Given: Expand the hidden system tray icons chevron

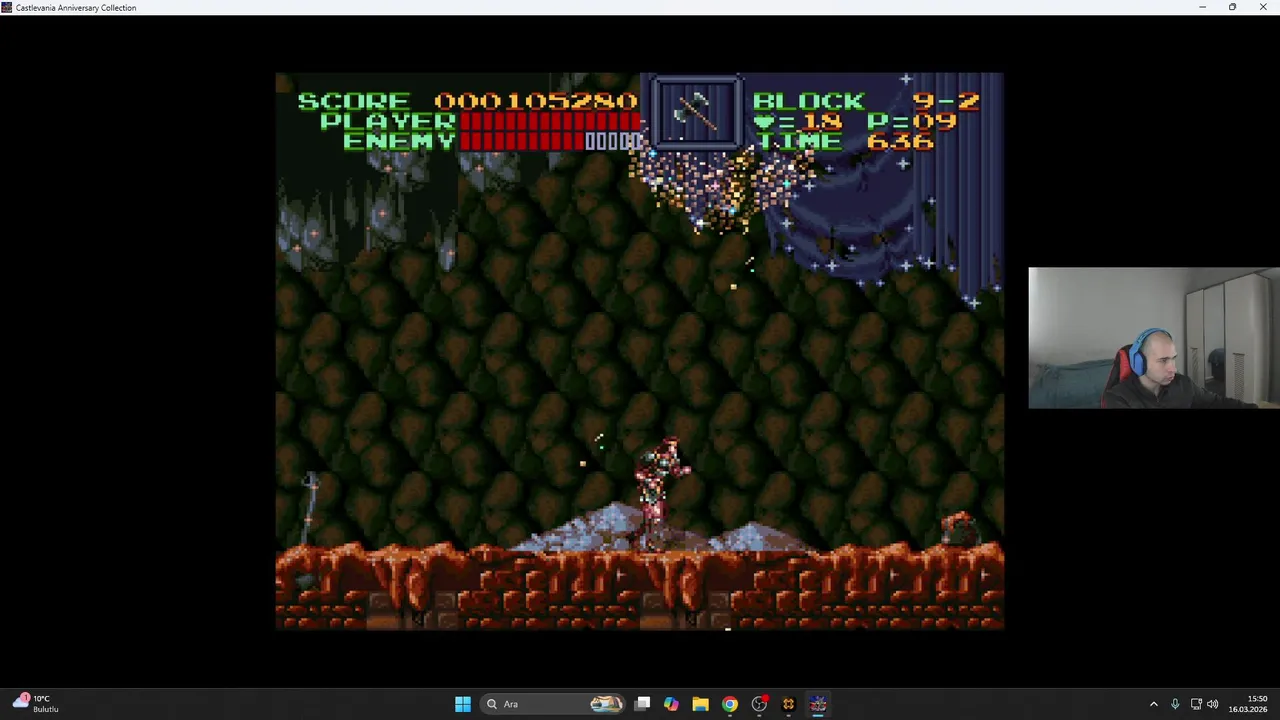Looking at the screenshot, I should (x=1153, y=704).
